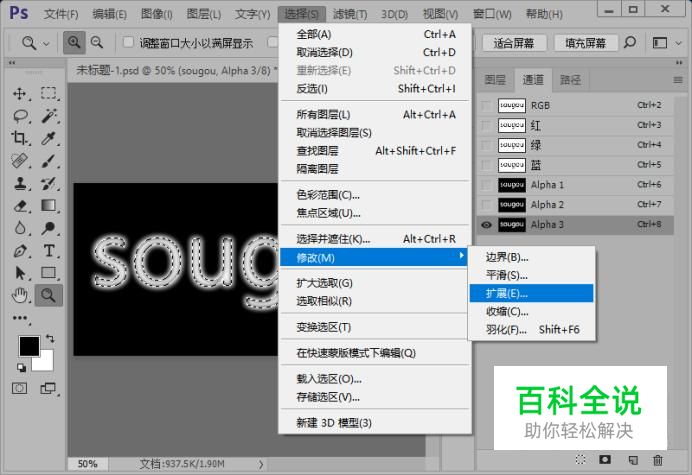Expand the toolbox double arrows
Viewport: 692px width, 475px height.
click(x=12, y=63)
